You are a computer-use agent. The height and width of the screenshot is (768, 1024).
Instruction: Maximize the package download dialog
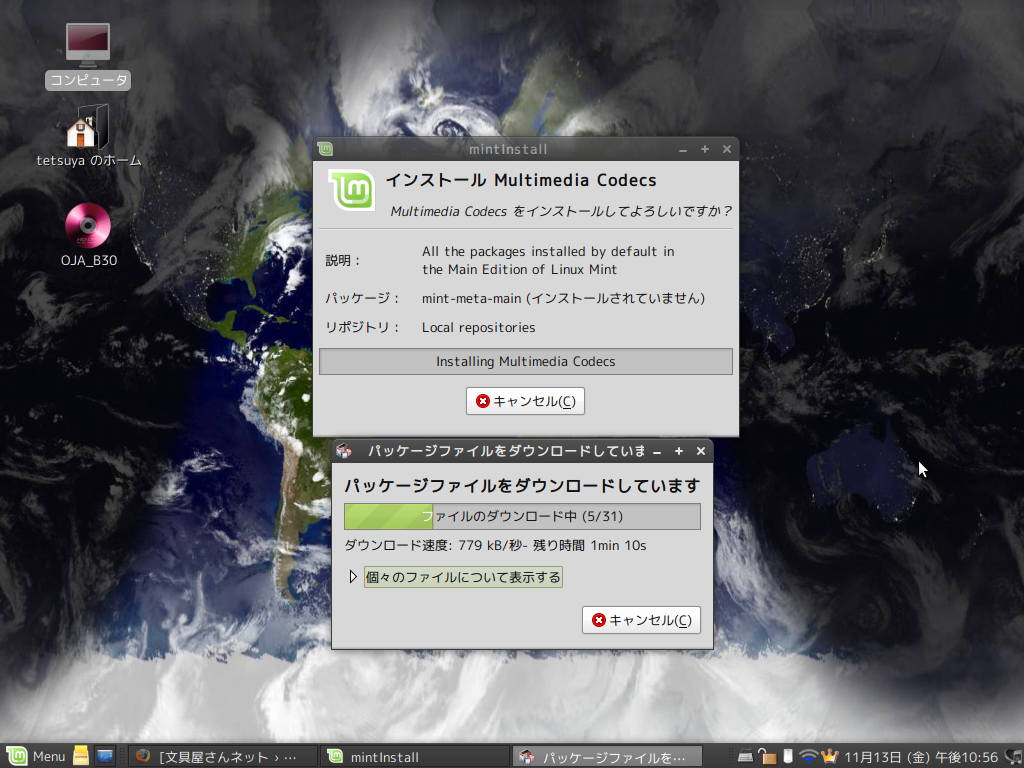[x=679, y=451]
